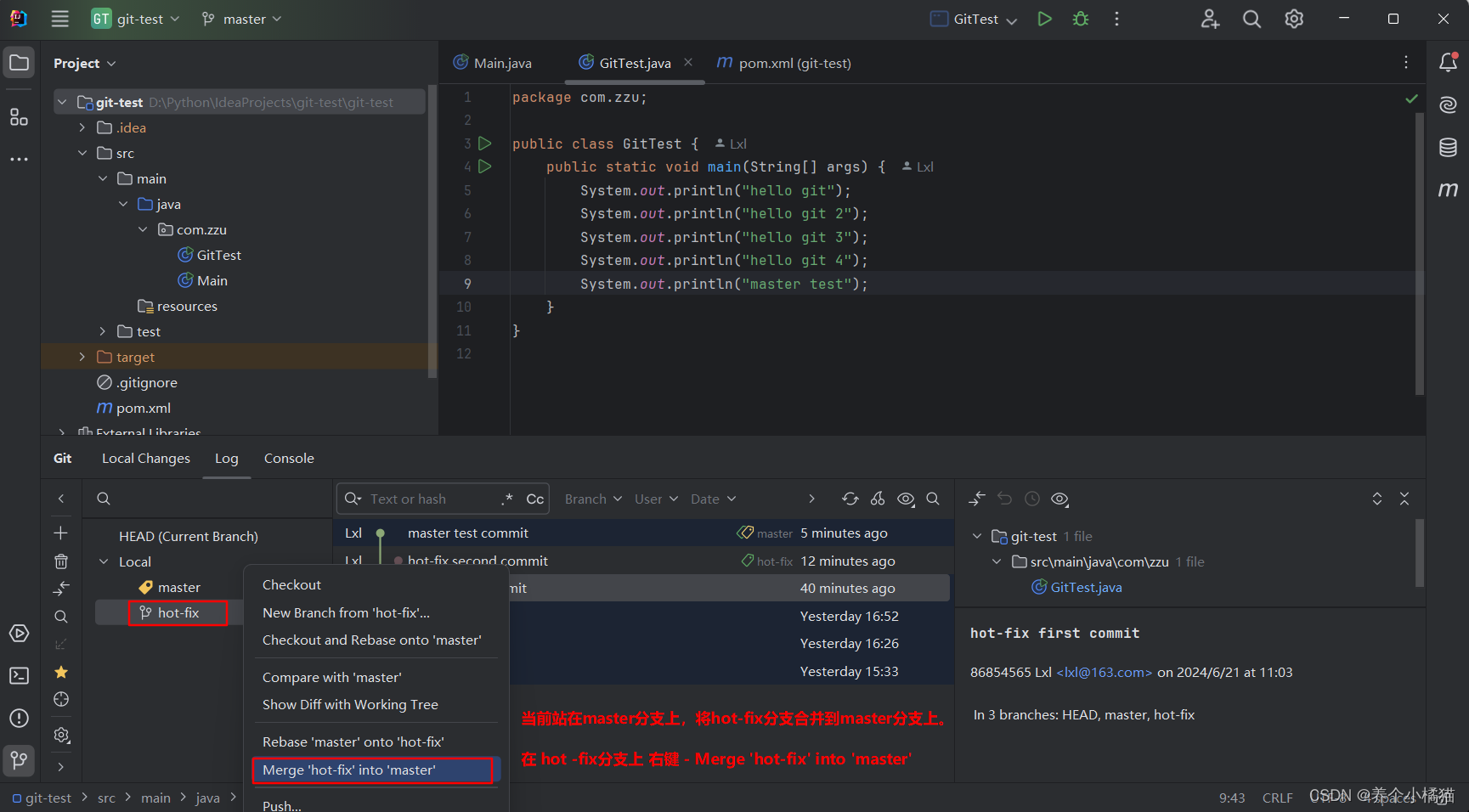This screenshot has width=1469, height=812.
Task: Open Search Everywhere magnifier
Action: [1251, 19]
